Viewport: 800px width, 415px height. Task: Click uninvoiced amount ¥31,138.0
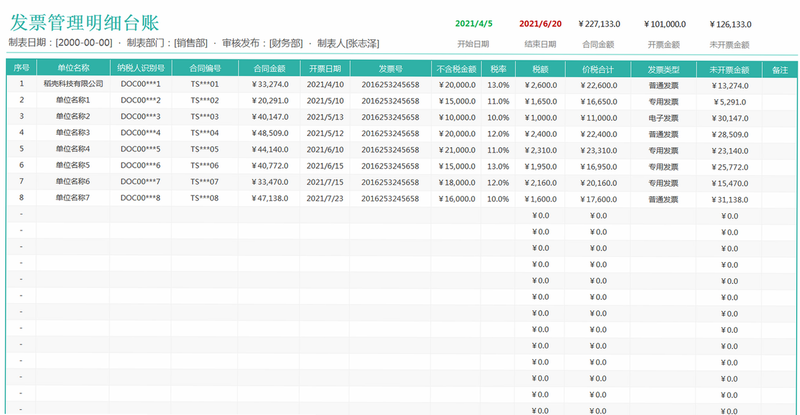pos(730,200)
